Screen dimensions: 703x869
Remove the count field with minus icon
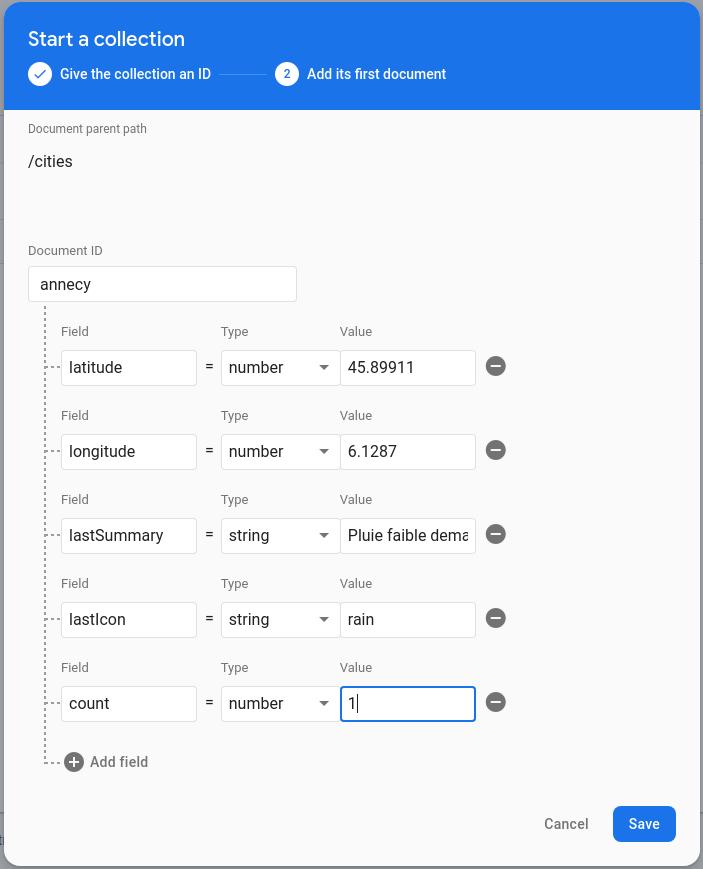pos(495,703)
